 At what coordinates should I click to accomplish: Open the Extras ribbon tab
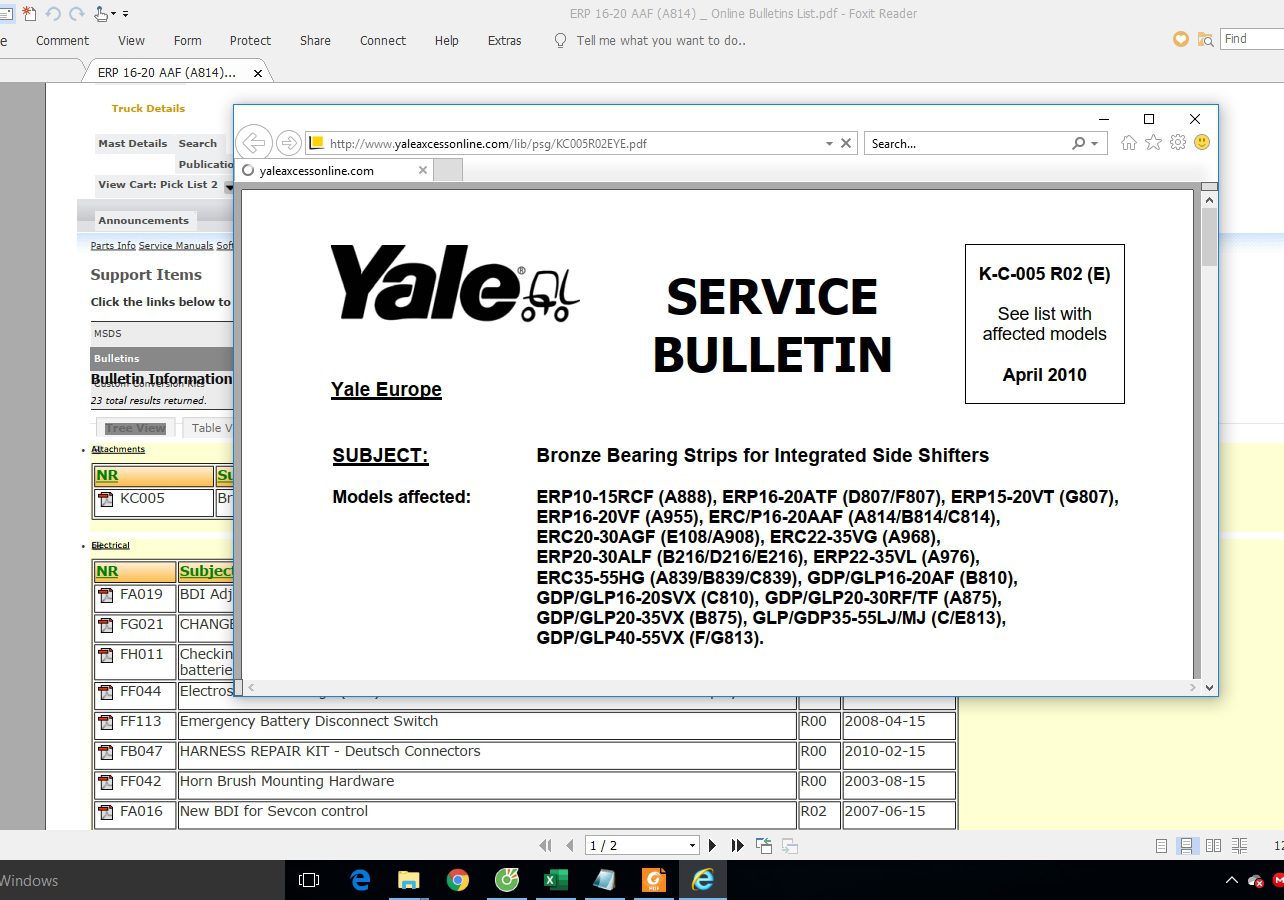[505, 41]
